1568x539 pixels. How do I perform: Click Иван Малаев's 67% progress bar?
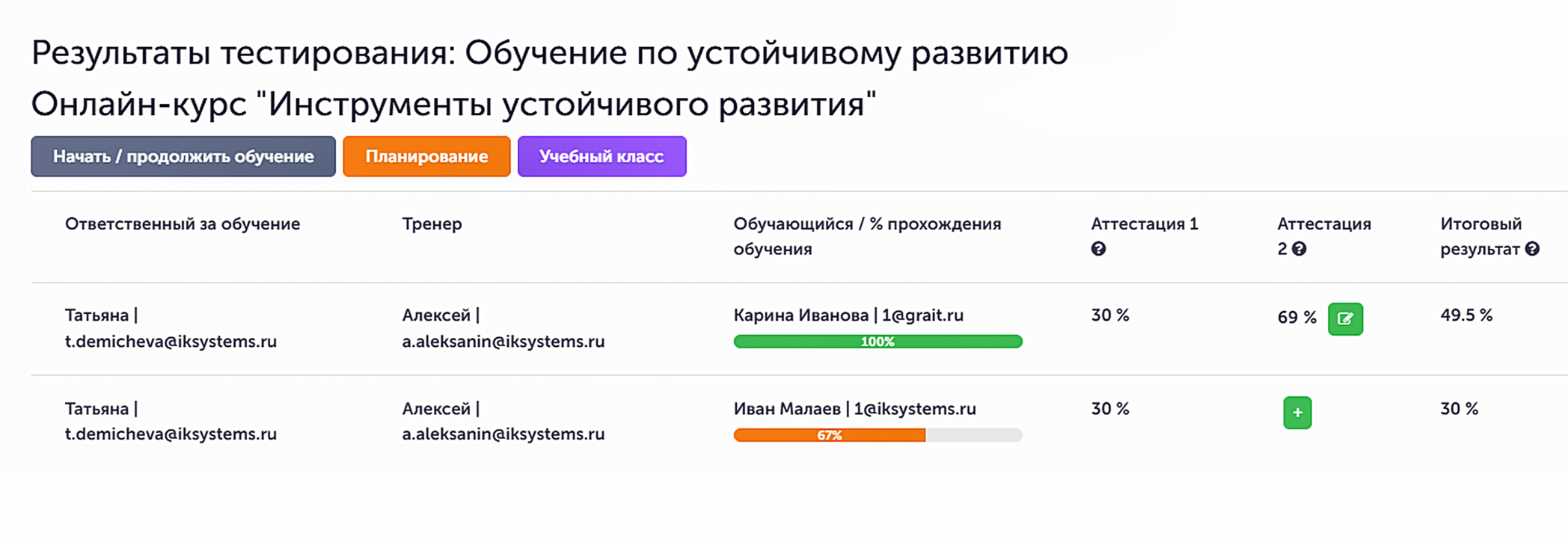[x=878, y=435]
